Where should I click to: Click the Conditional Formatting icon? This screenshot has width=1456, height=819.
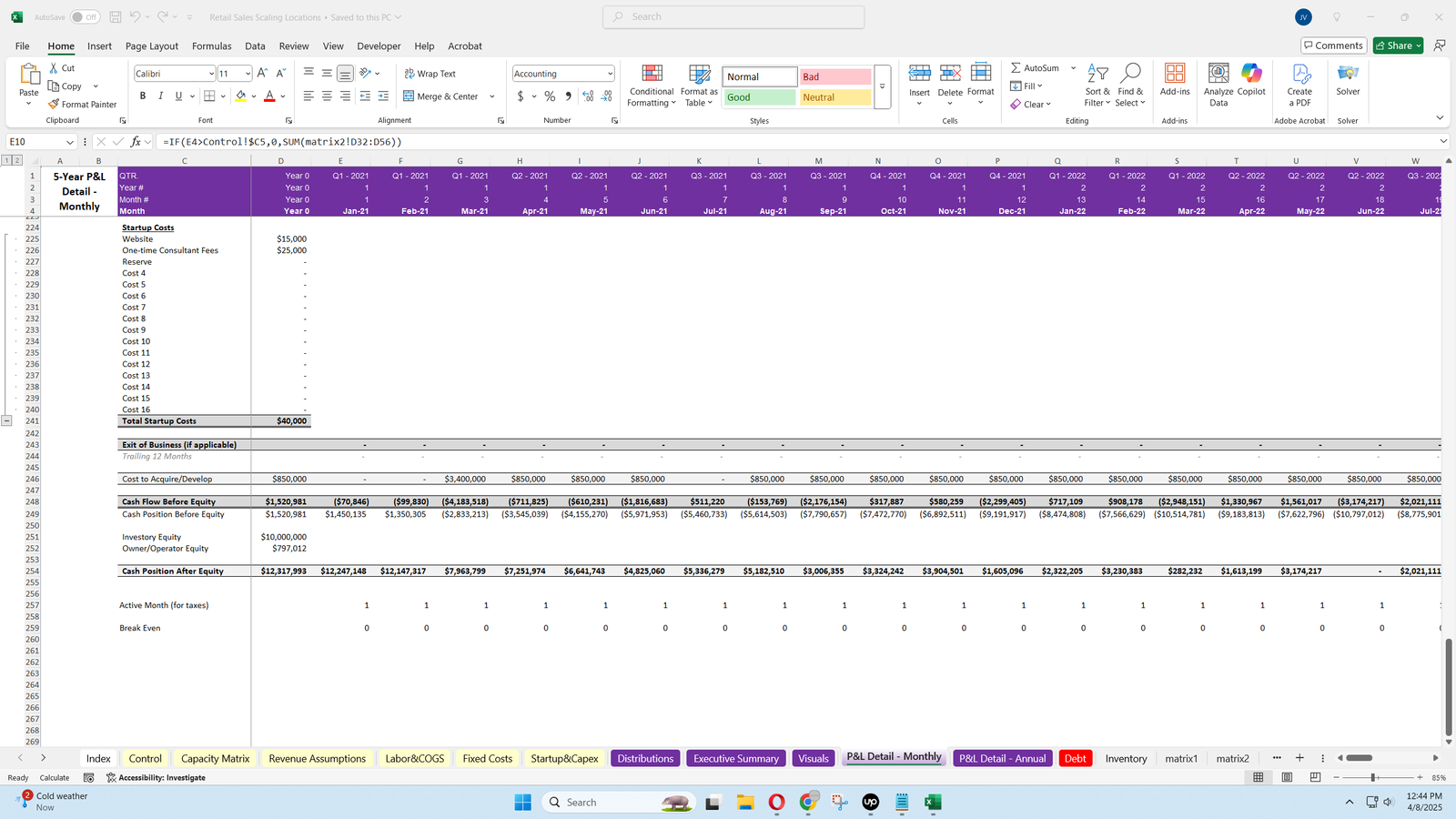pyautogui.click(x=652, y=75)
